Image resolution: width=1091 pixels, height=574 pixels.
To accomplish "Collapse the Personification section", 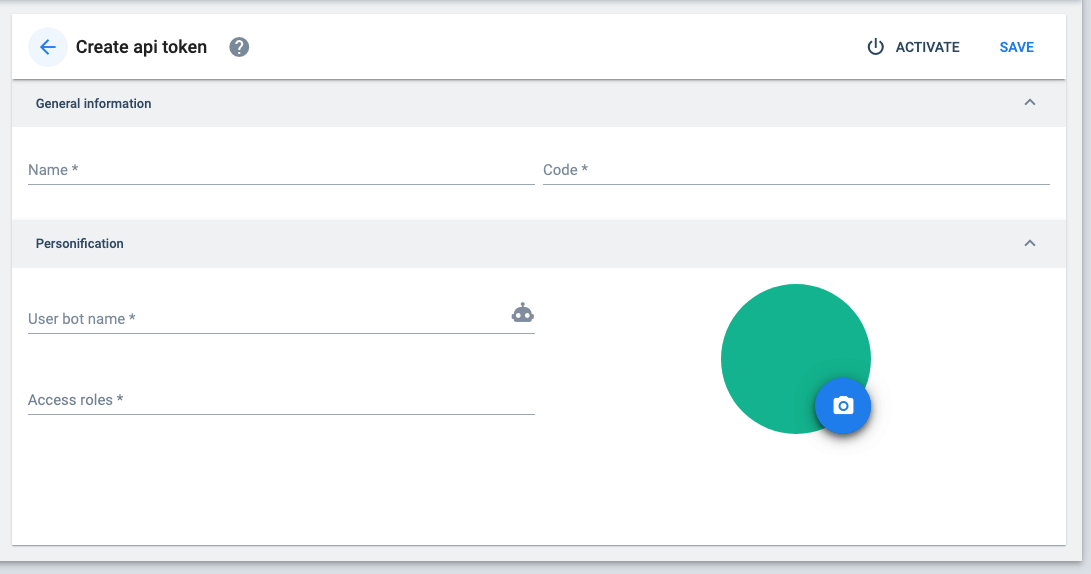I will (x=1030, y=243).
